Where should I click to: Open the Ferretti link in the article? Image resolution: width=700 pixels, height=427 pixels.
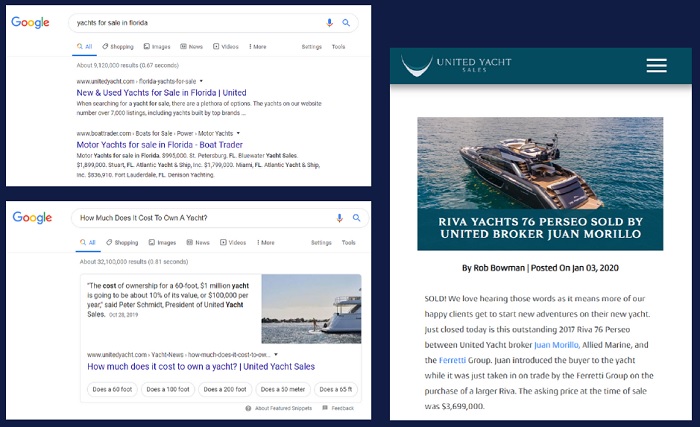452,360
